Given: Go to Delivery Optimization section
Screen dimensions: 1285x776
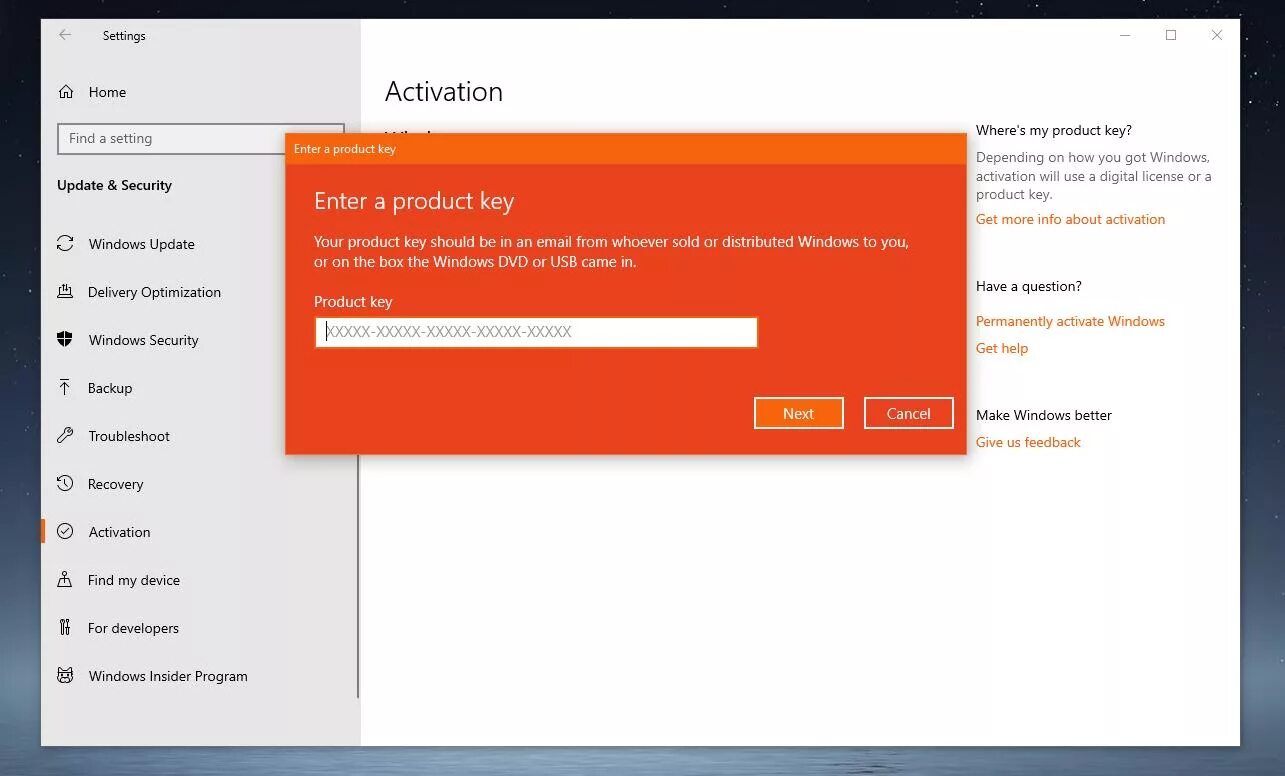Looking at the screenshot, I should point(154,292).
